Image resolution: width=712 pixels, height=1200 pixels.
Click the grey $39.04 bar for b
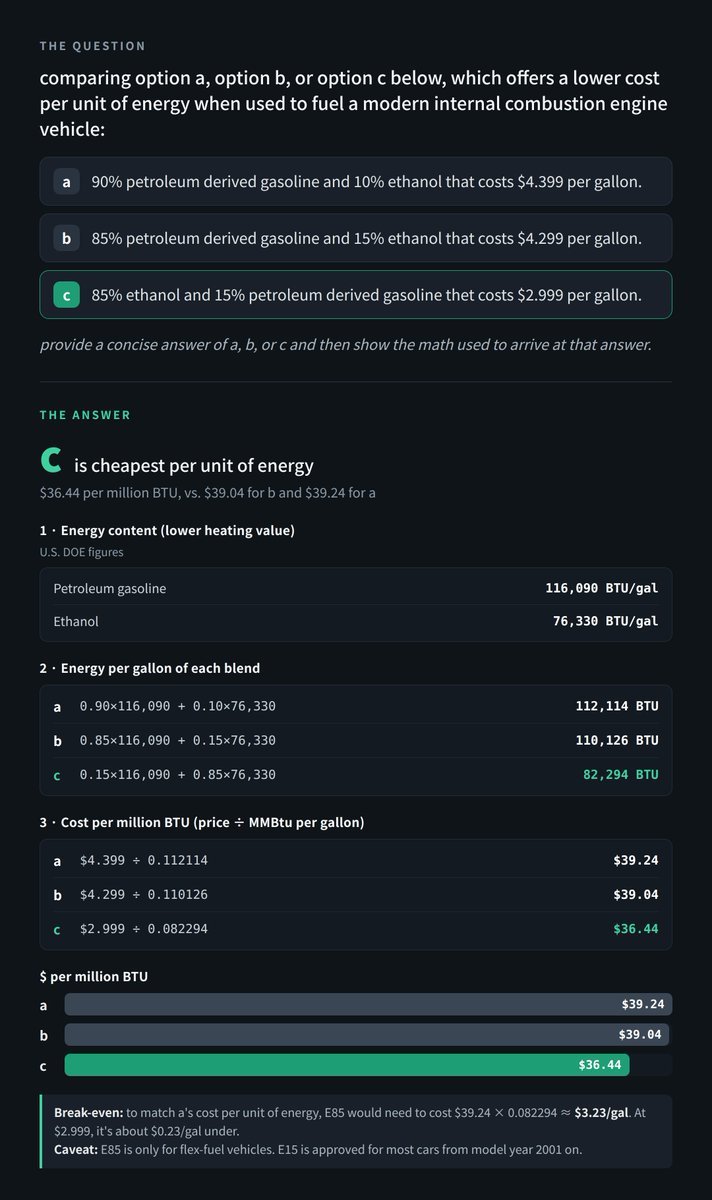(x=367, y=1034)
